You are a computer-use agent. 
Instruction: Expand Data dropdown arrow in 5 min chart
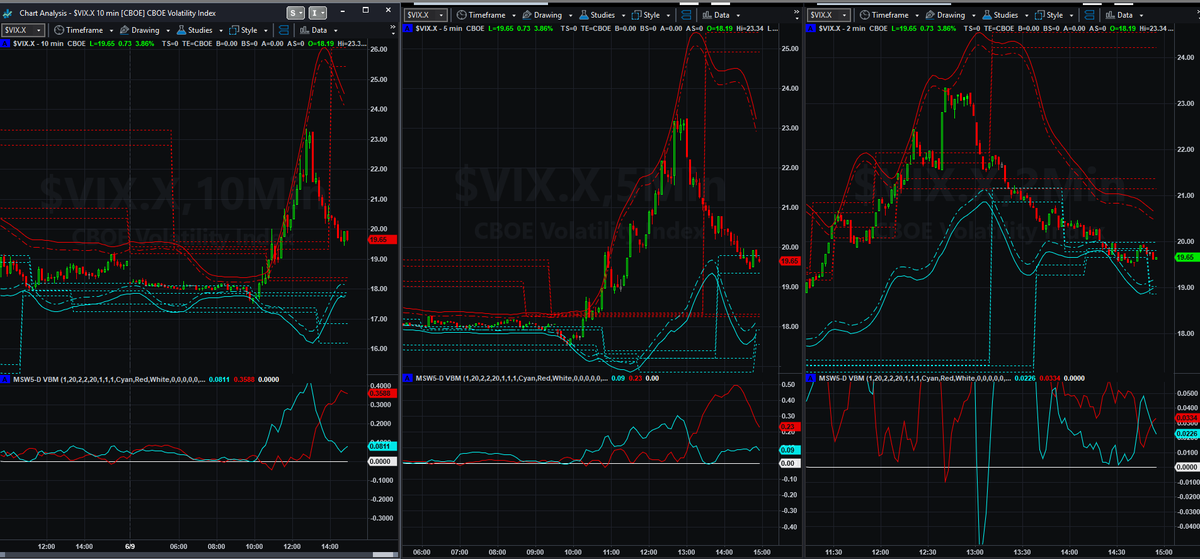[738, 16]
